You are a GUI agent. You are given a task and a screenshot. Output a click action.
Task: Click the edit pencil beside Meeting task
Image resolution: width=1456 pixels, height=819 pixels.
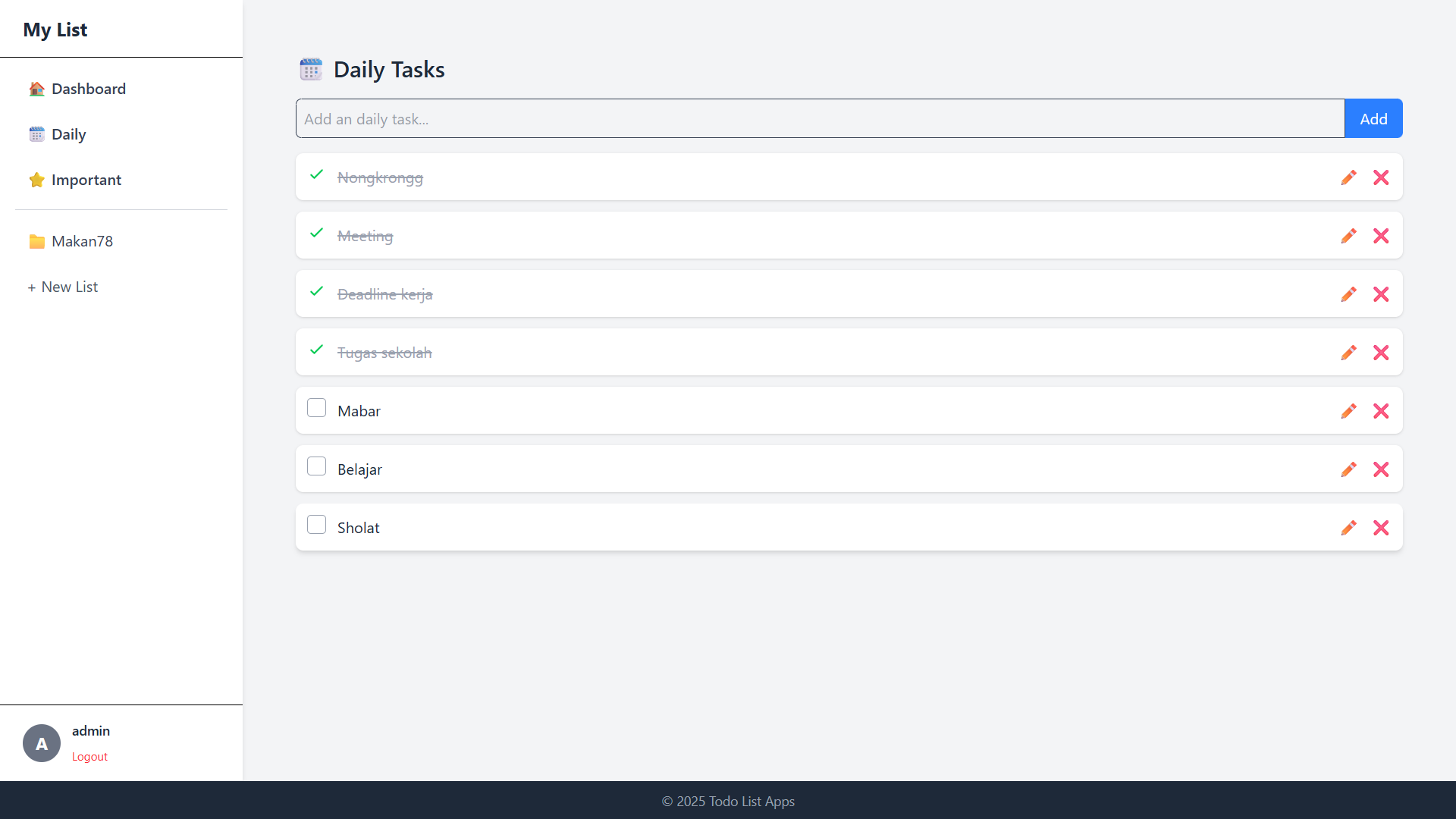click(1348, 235)
